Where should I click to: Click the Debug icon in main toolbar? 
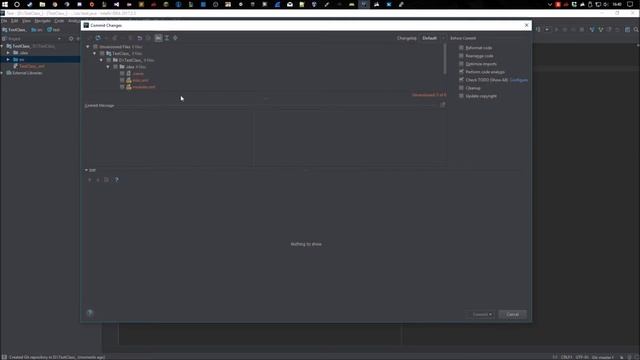click(565, 29)
